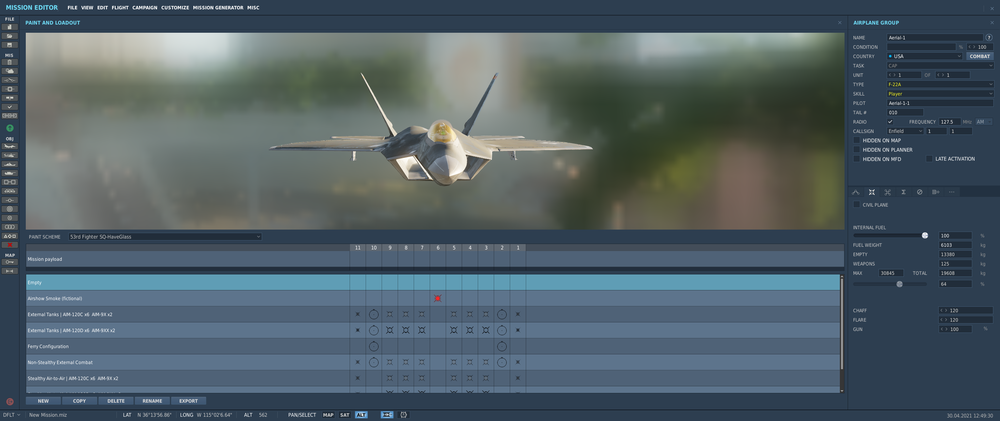Enable Hidden on MFD checkbox
The image size is (1000, 421).
click(x=857, y=159)
